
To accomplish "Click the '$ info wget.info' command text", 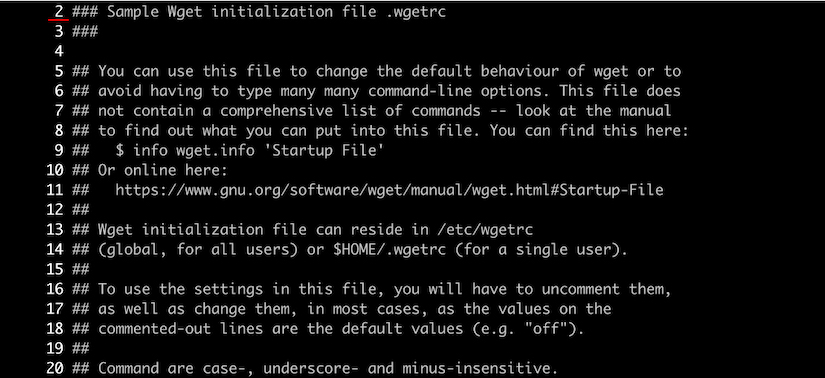I will (187, 150).
